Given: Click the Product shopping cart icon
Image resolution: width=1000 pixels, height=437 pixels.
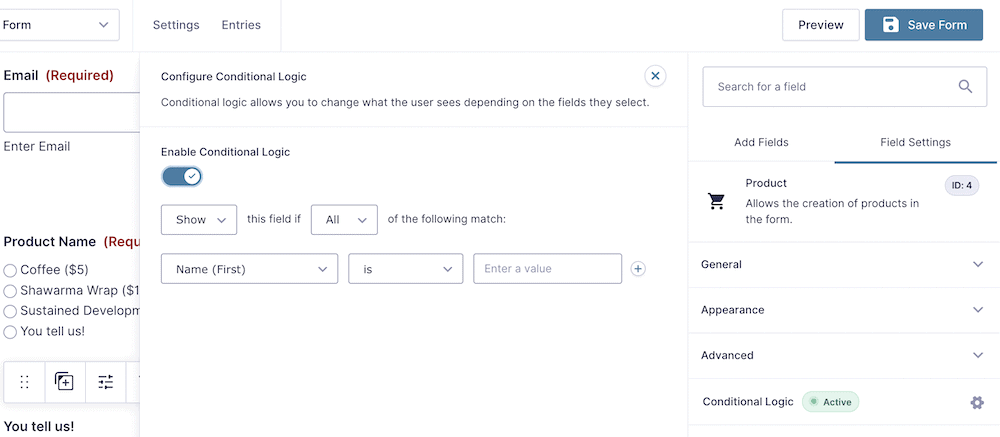Looking at the screenshot, I should pos(717,201).
